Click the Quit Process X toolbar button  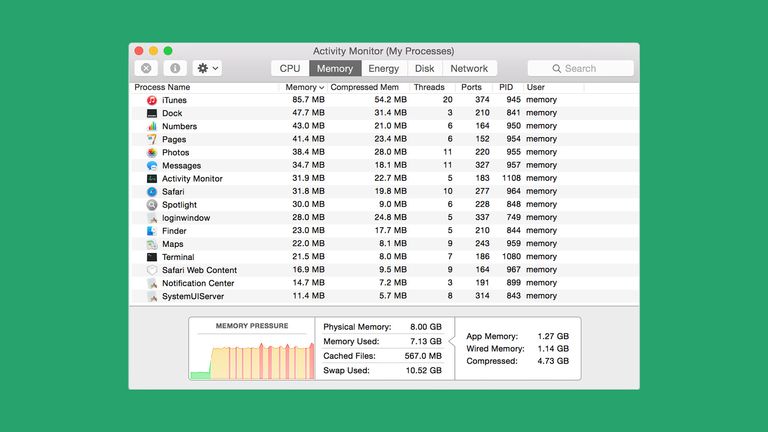[x=146, y=68]
